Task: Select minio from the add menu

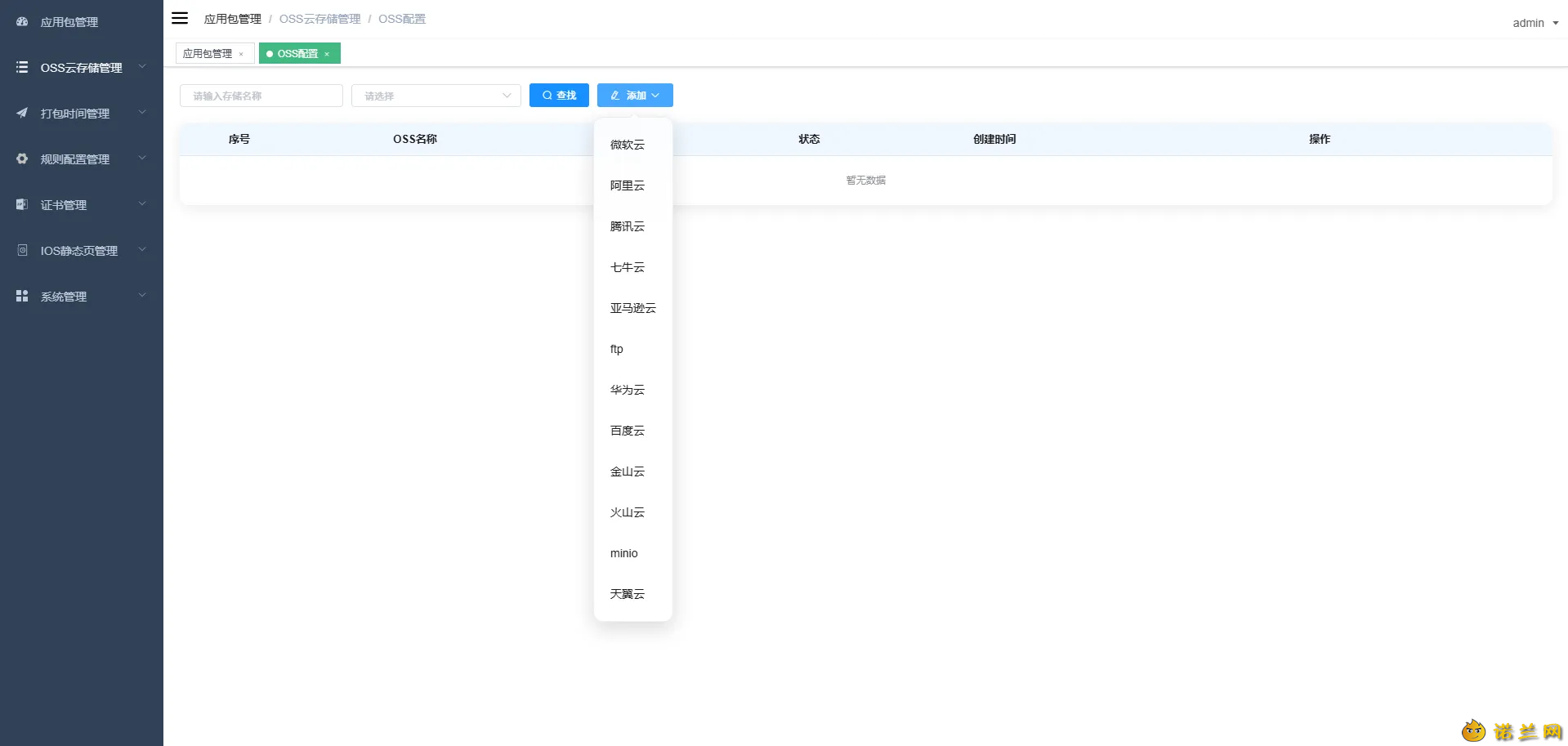Action: click(x=633, y=553)
